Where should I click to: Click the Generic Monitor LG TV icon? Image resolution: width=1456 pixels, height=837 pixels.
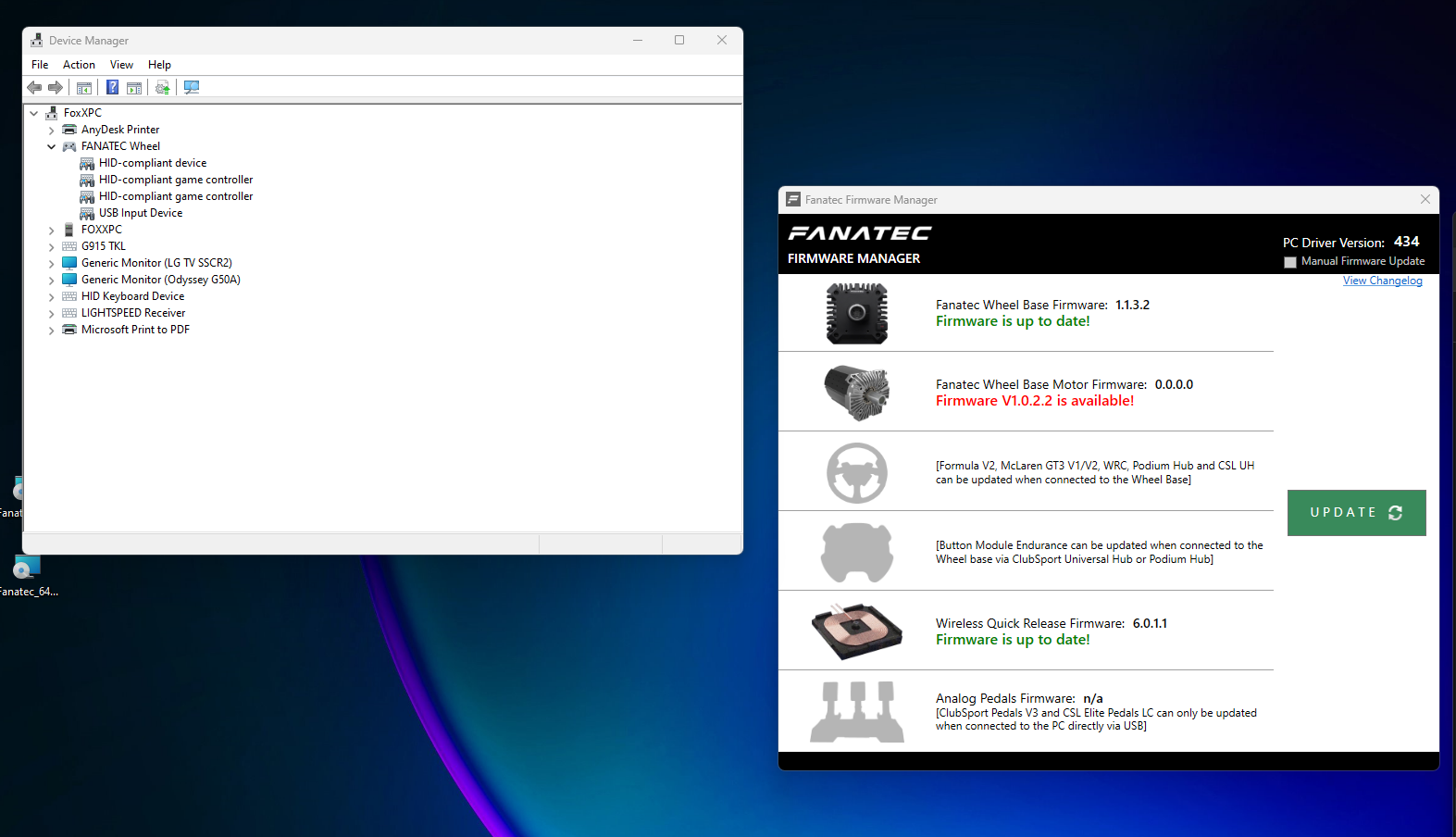point(69,263)
